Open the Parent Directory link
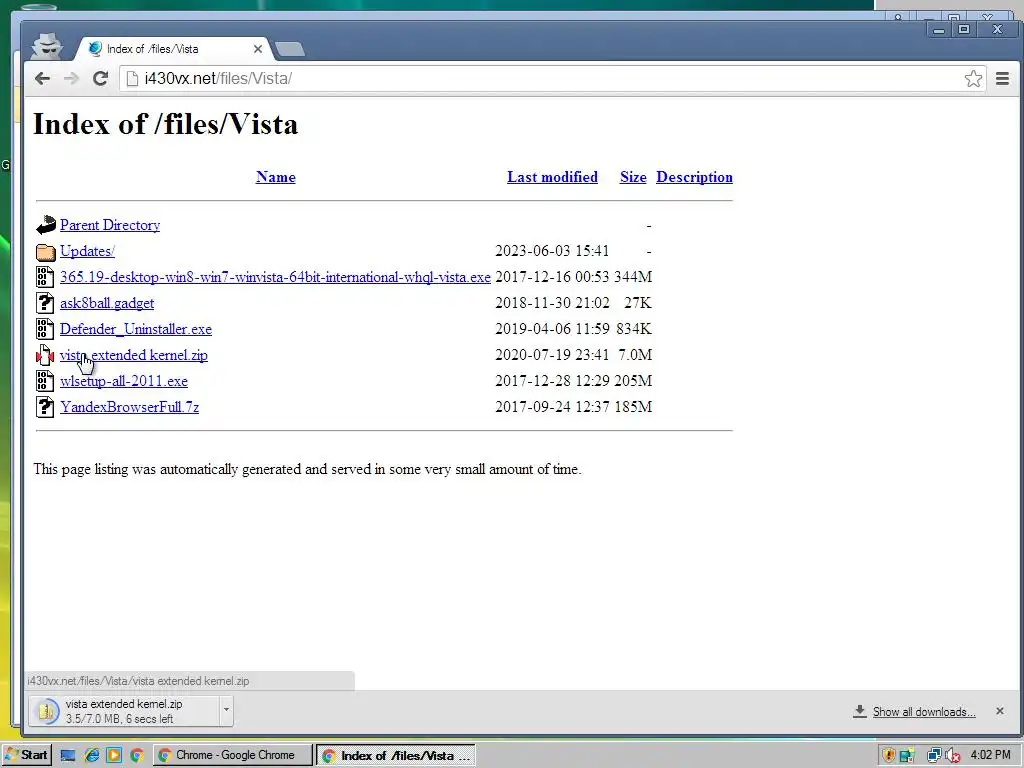 coord(110,225)
